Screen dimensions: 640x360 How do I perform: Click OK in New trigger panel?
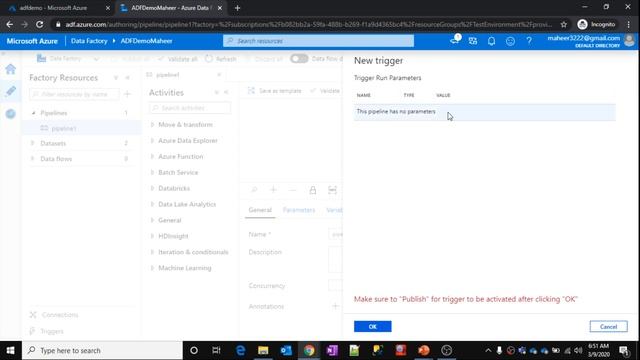click(x=372, y=327)
